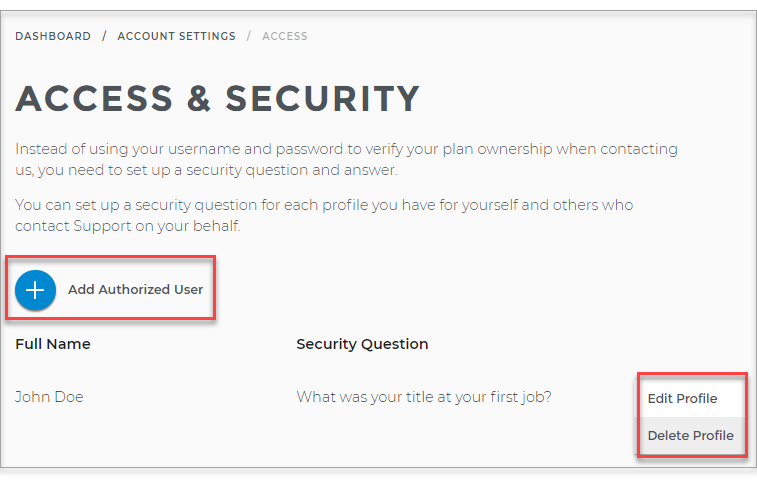The height and width of the screenshot is (483, 757).
Task: Click the line 'contact Support on your behalf.'
Action: 127,226
